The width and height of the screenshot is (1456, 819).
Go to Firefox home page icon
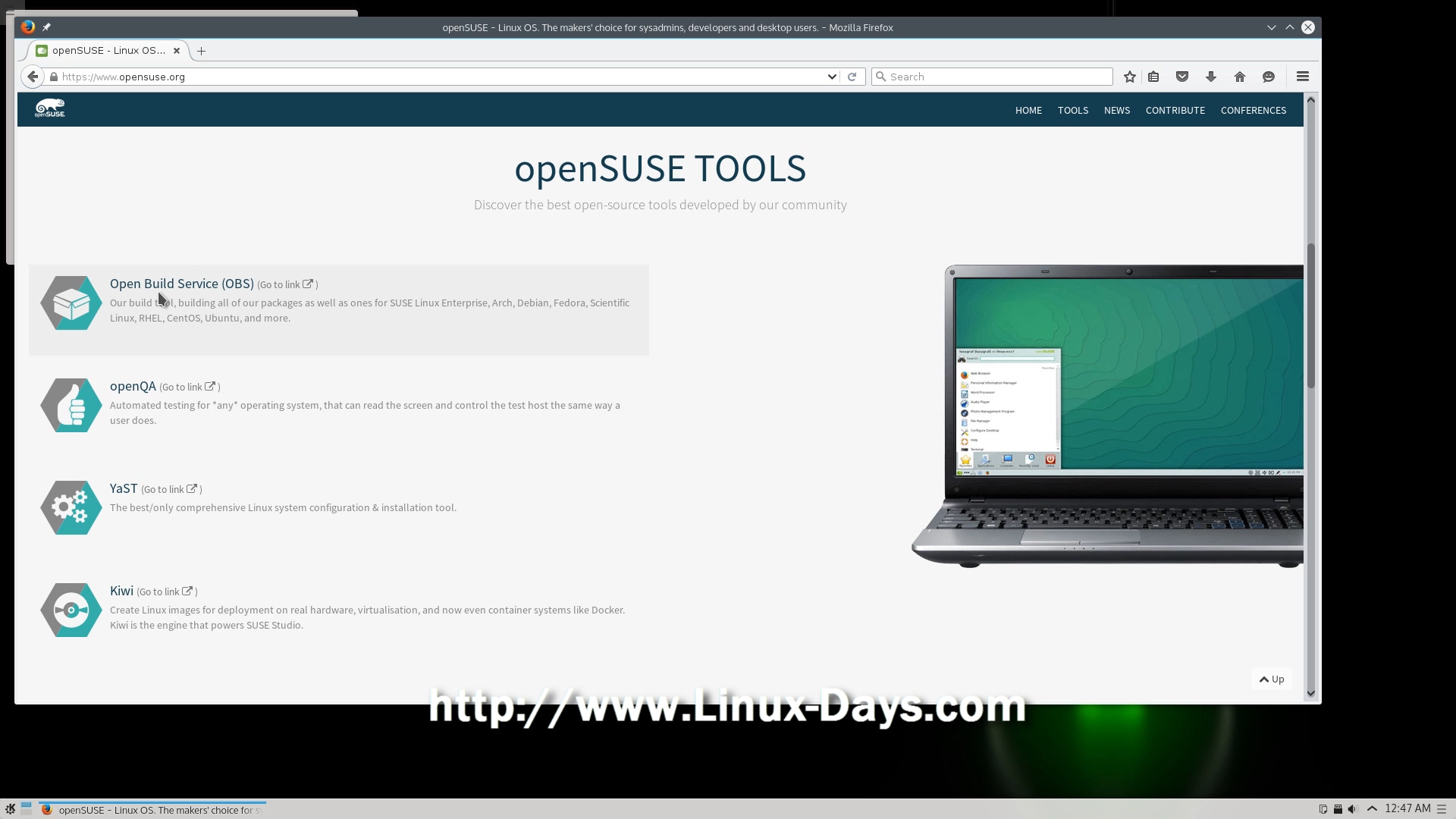click(1240, 77)
